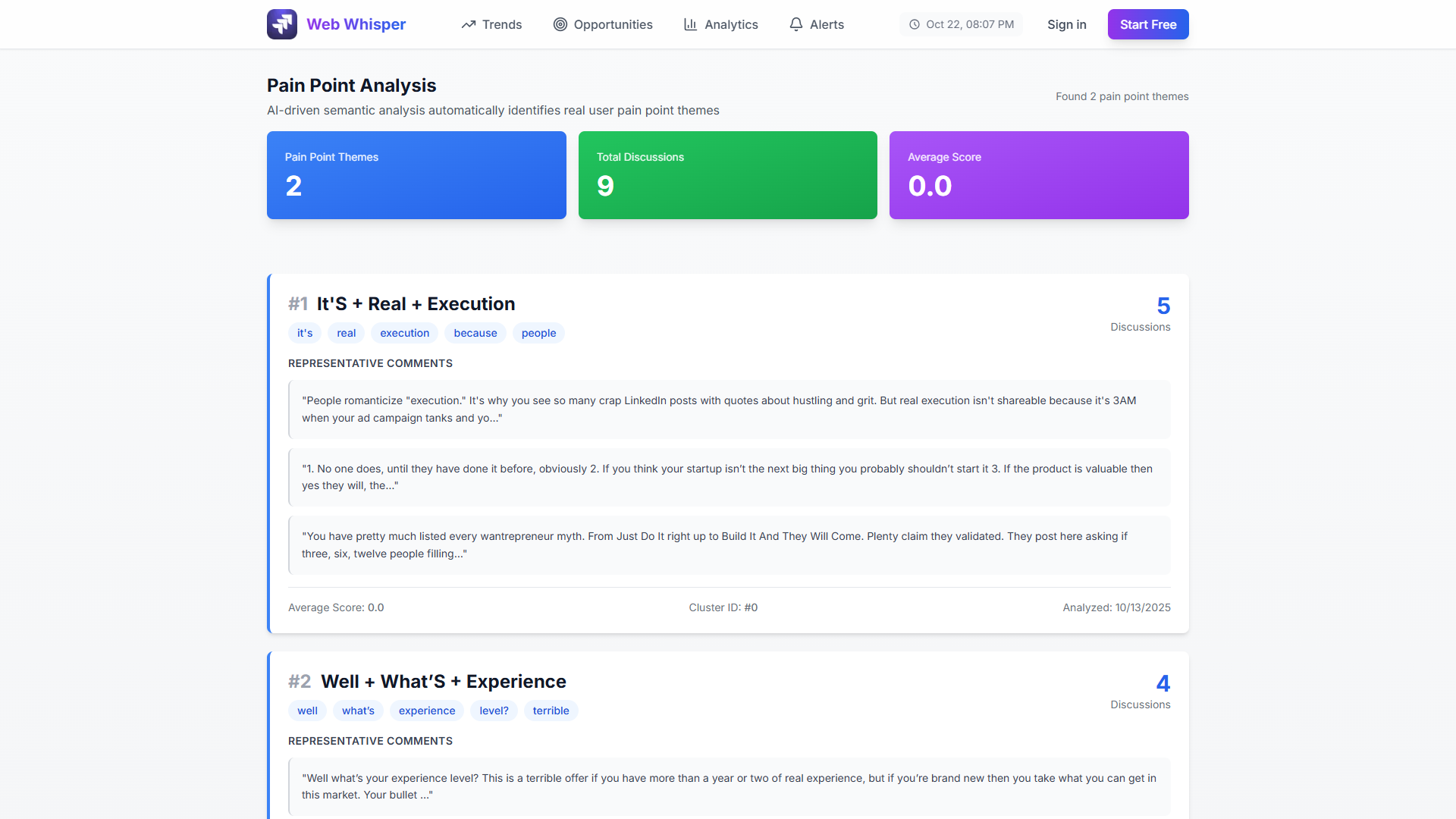1456x819 pixels.
Task: Click the Alerts bell icon
Action: pos(795,24)
